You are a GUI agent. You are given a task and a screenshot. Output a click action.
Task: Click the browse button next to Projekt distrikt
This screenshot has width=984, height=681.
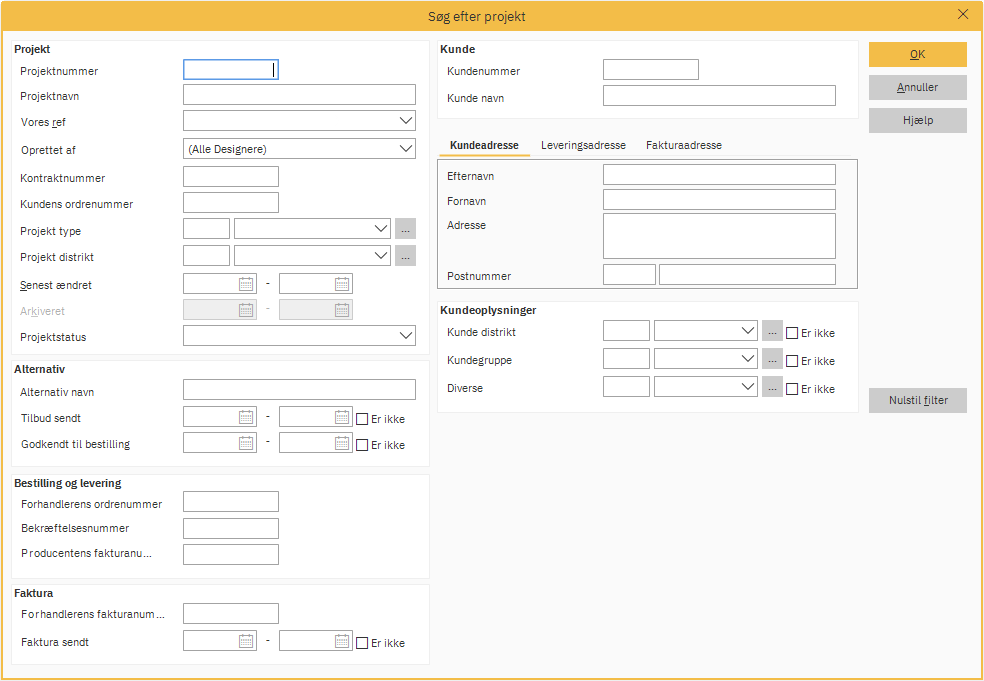tap(405, 256)
